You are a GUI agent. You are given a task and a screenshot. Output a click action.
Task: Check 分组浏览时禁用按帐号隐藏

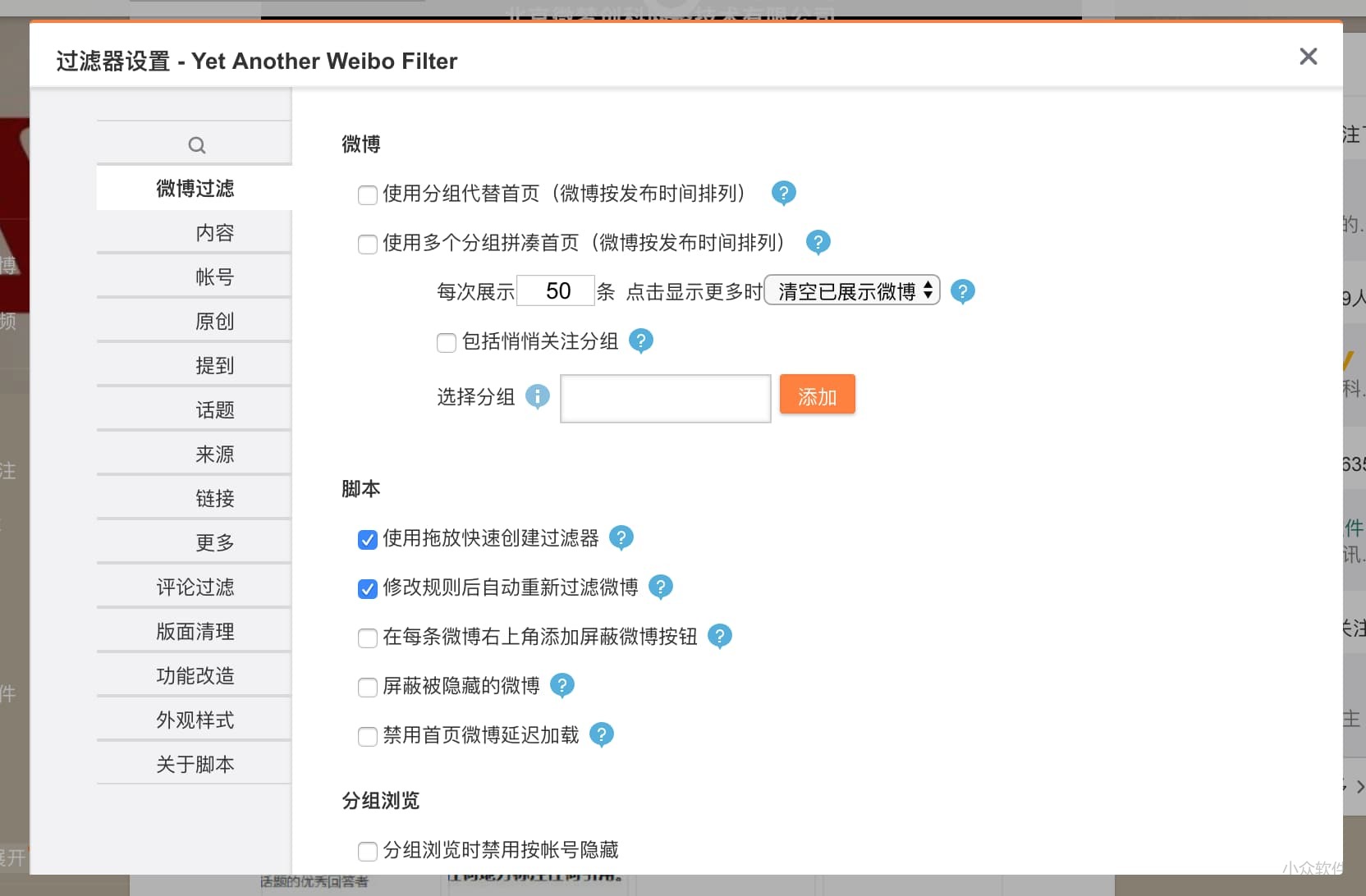(367, 852)
